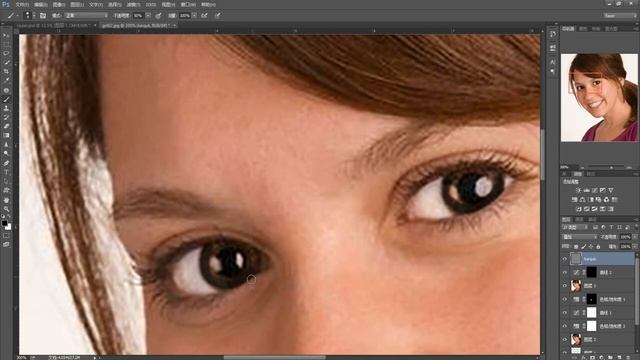Toggle lock transparent pixels in Layers panel
The height and width of the screenshot is (360, 640).
pos(576,247)
